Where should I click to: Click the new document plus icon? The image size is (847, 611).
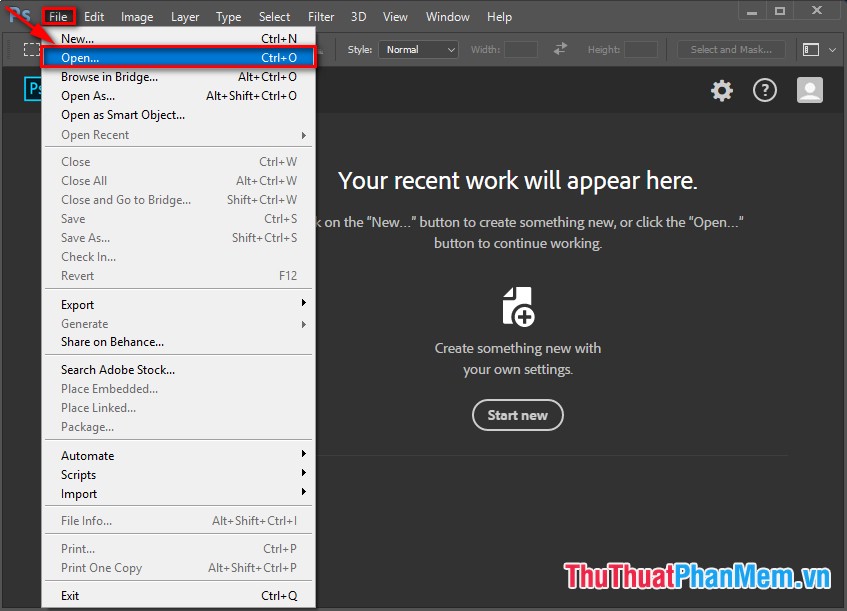518,307
